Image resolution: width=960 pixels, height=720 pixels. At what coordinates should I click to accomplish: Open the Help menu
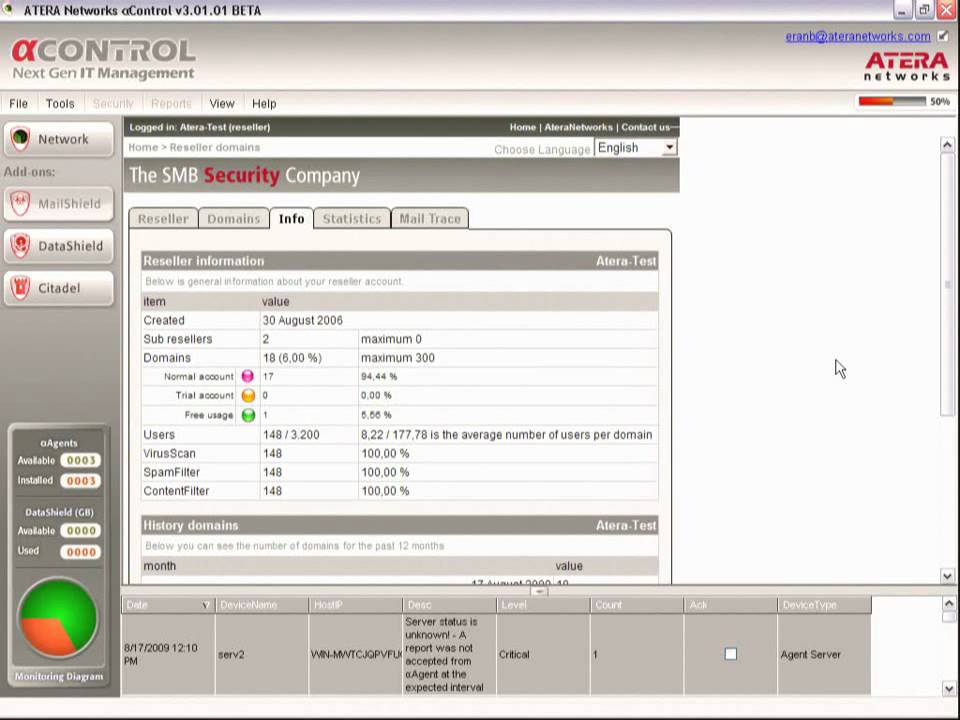point(264,103)
